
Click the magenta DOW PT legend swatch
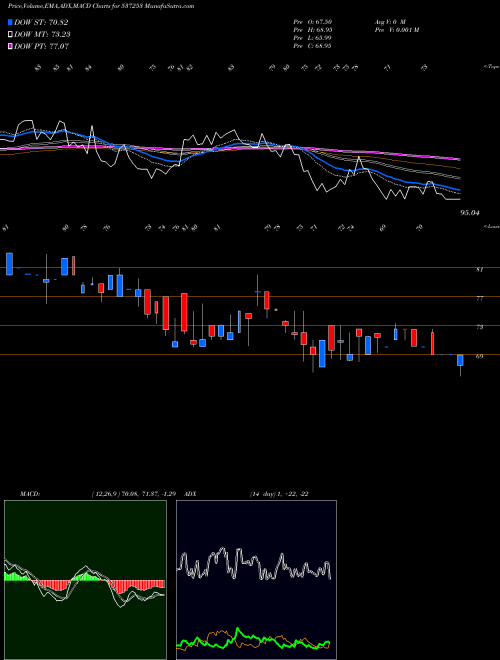point(11,46)
